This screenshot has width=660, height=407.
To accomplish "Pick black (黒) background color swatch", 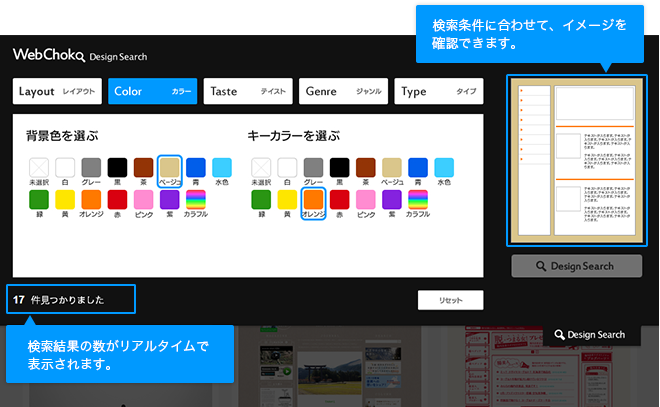I will coord(117,167).
